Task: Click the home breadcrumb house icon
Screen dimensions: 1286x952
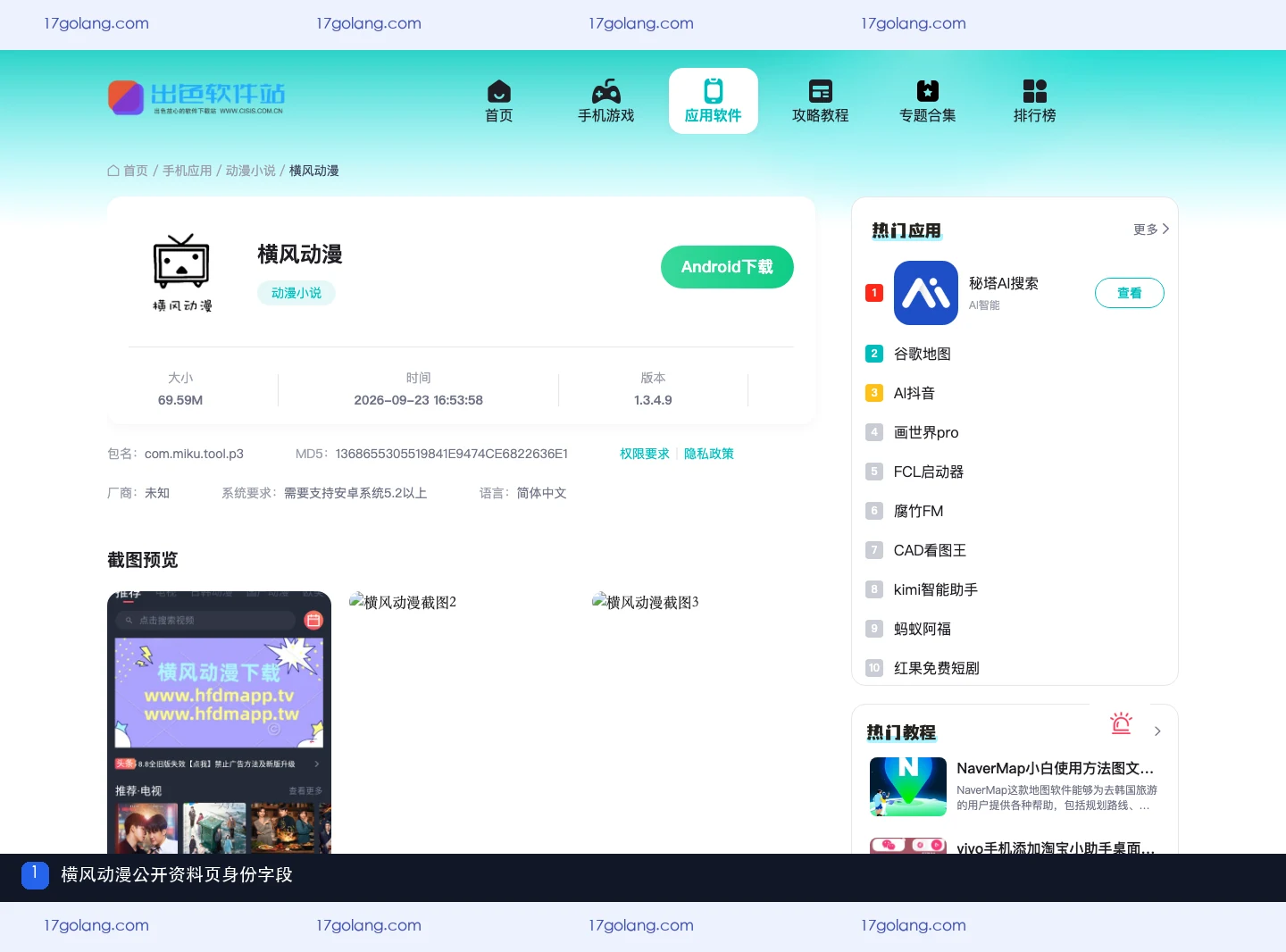Action: pyautogui.click(x=113, y=171)
